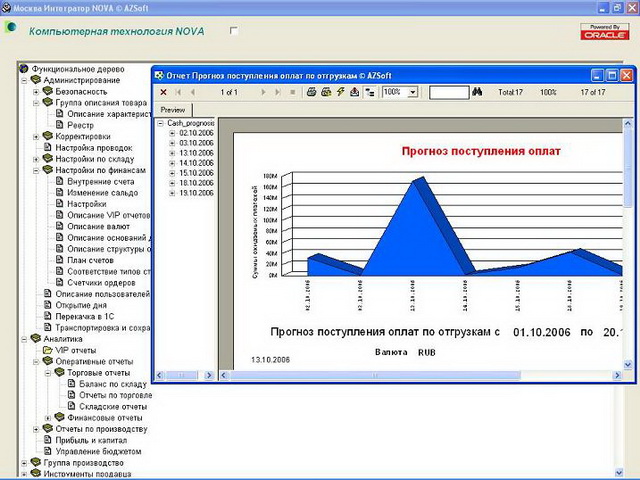Open Прибыль и капитал item
Image resolution: width=640 pixels, height=480 pixels.
click(x=91, y=440)
